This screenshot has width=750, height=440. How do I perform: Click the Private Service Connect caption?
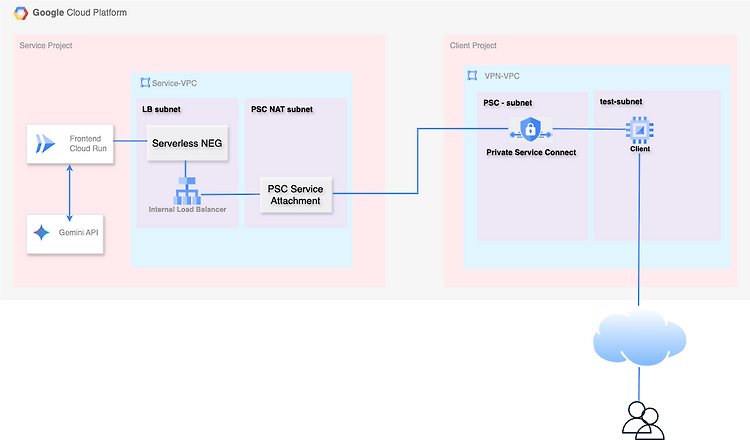[531, 152]
